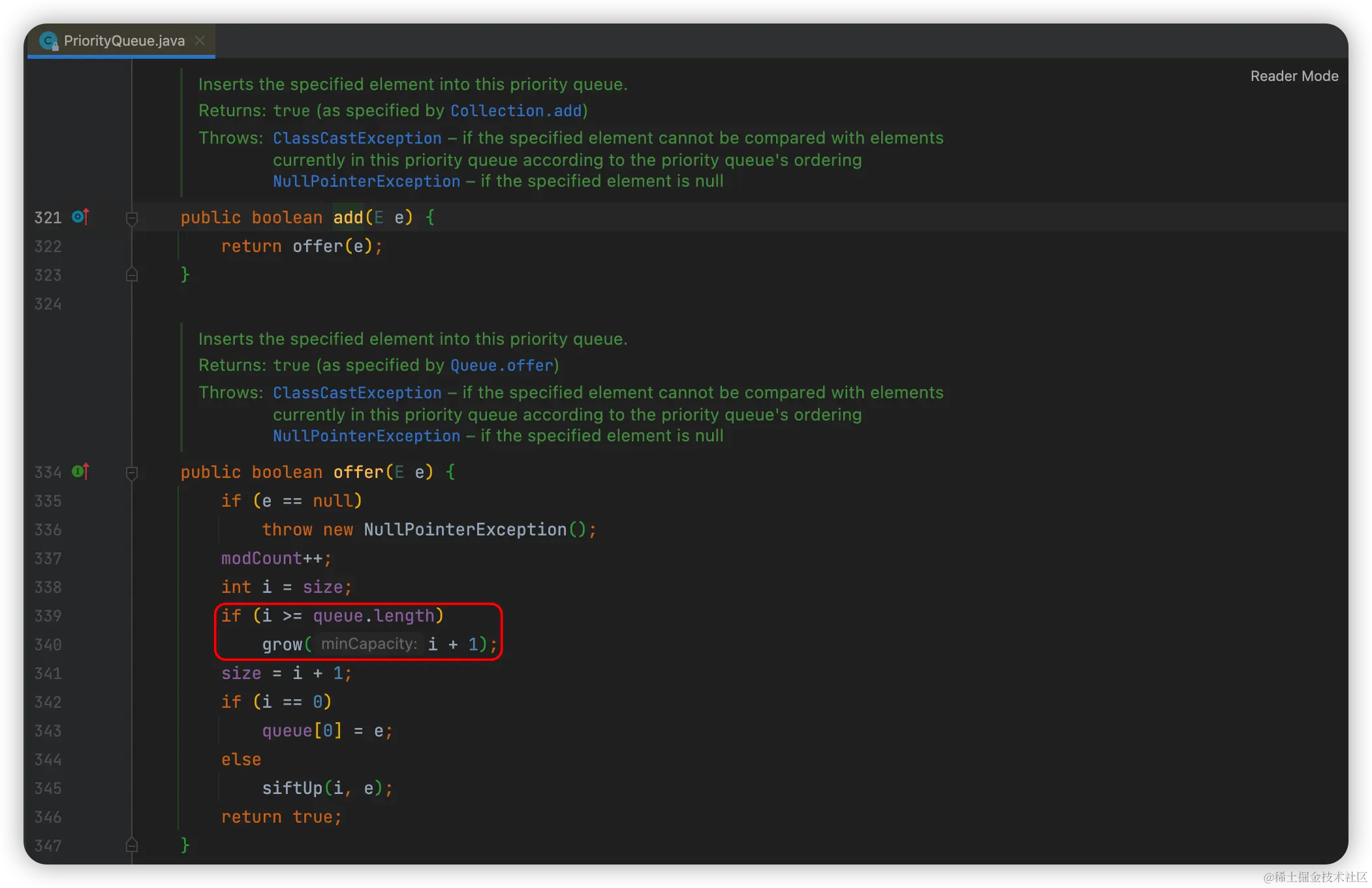
Task: Open ClassCastException link in add method docs
Action: tap(357, 138)
